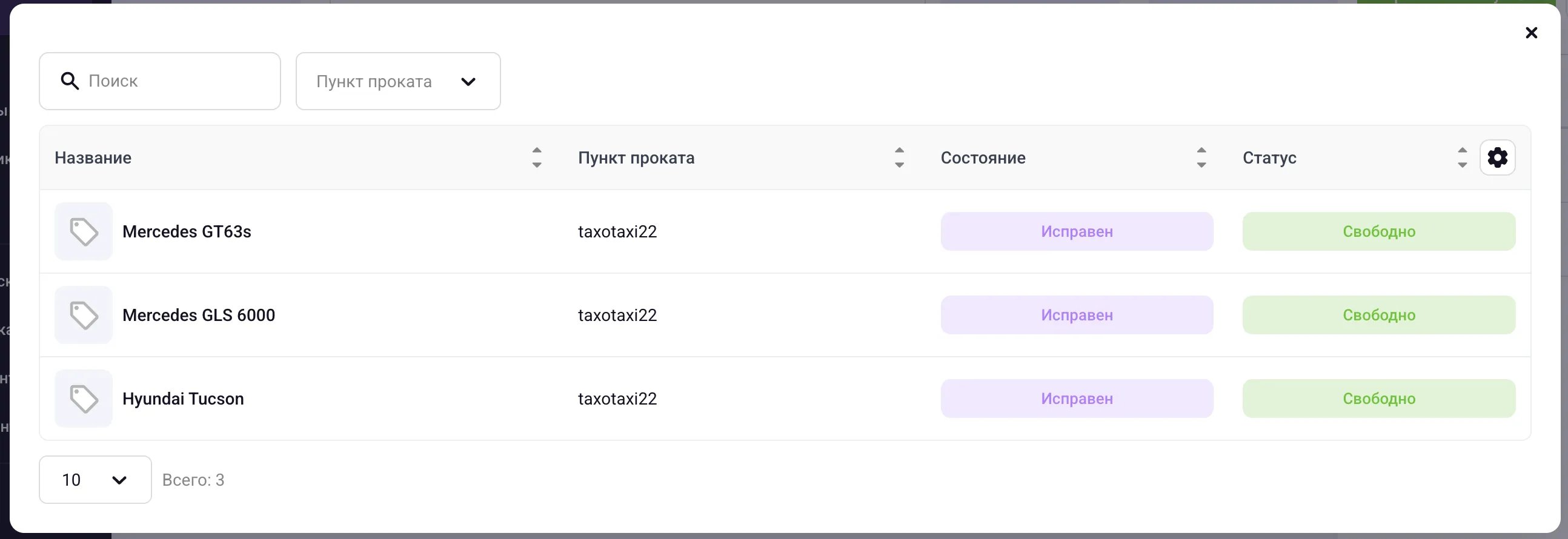The height and width of the screenshot is (539, 1568).
Task: Select the Mercedes GT63s row name
Action: click(187, 231)
